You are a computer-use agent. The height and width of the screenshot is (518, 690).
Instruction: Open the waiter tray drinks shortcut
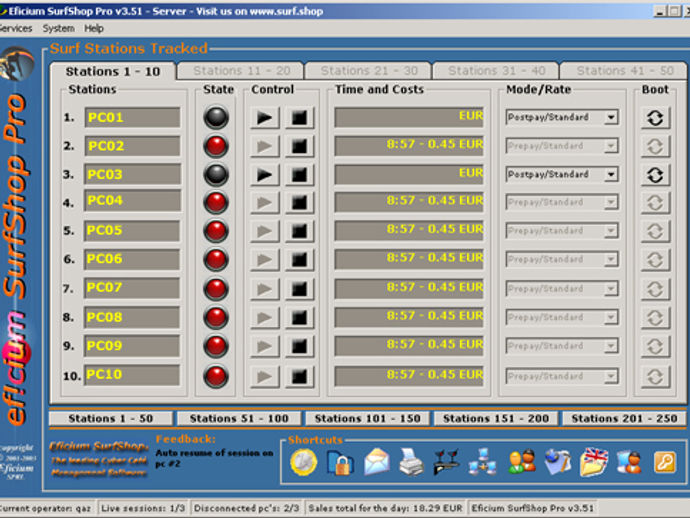446,462
